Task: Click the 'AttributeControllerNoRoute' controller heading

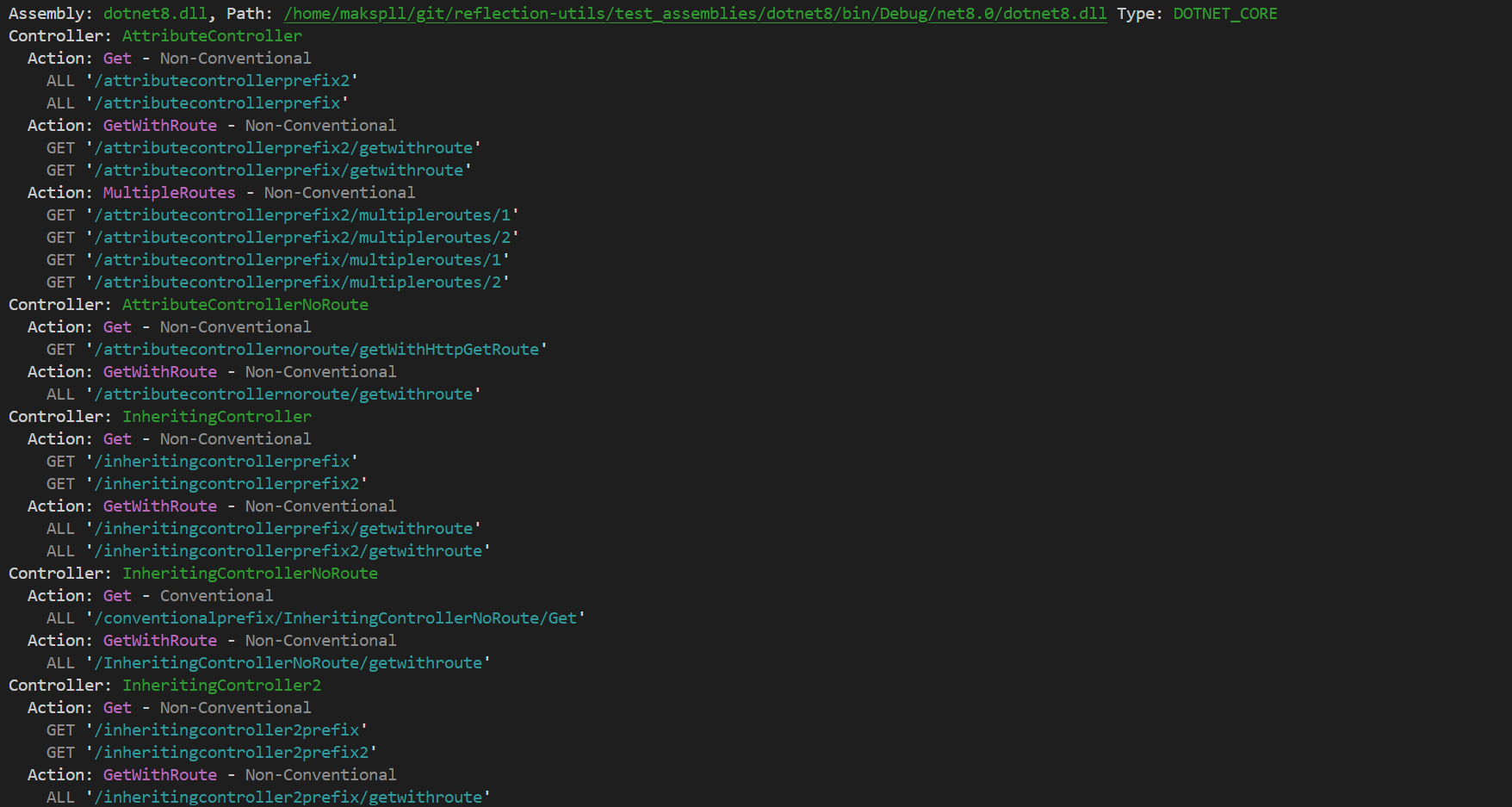Action: point(245,305)
